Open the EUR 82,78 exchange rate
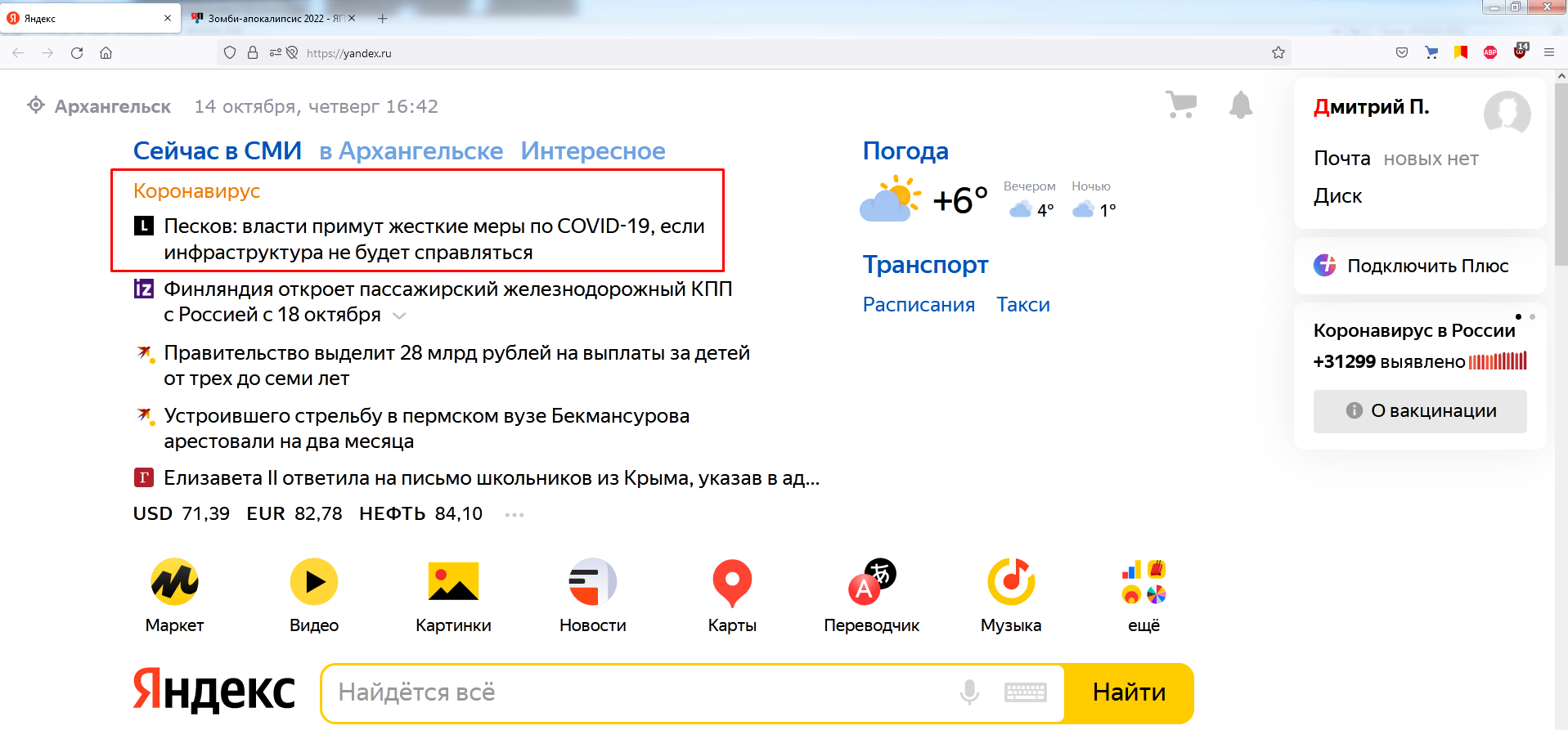The image size is (1568, 730). pyautogui.click(x=294, y=514)
